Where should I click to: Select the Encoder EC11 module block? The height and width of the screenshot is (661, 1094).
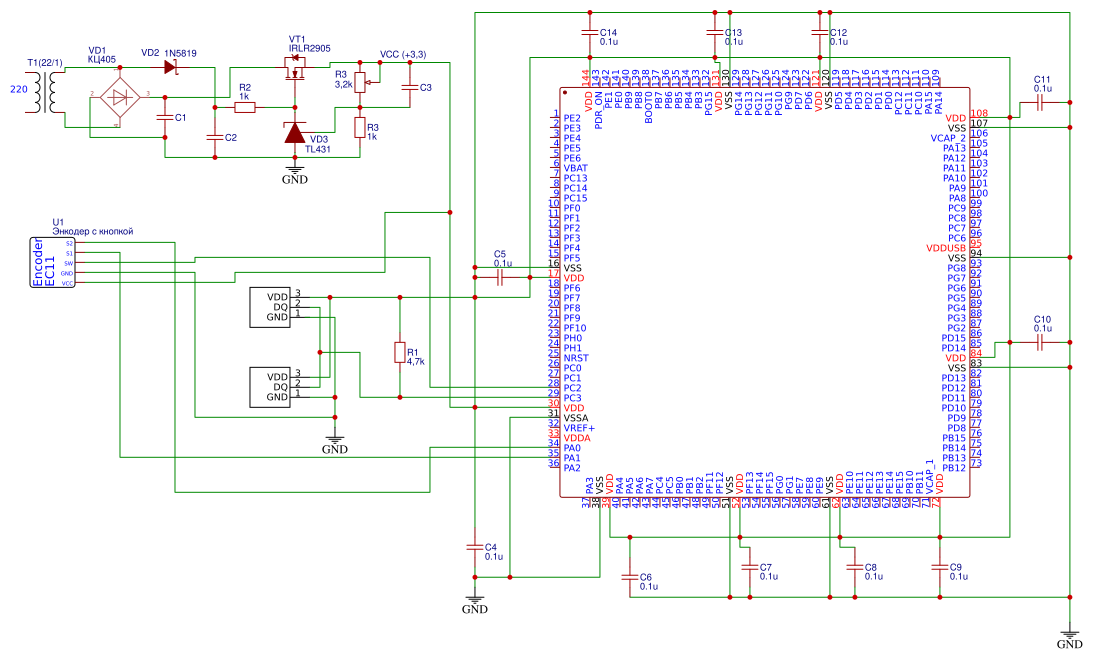coord(52,262)
